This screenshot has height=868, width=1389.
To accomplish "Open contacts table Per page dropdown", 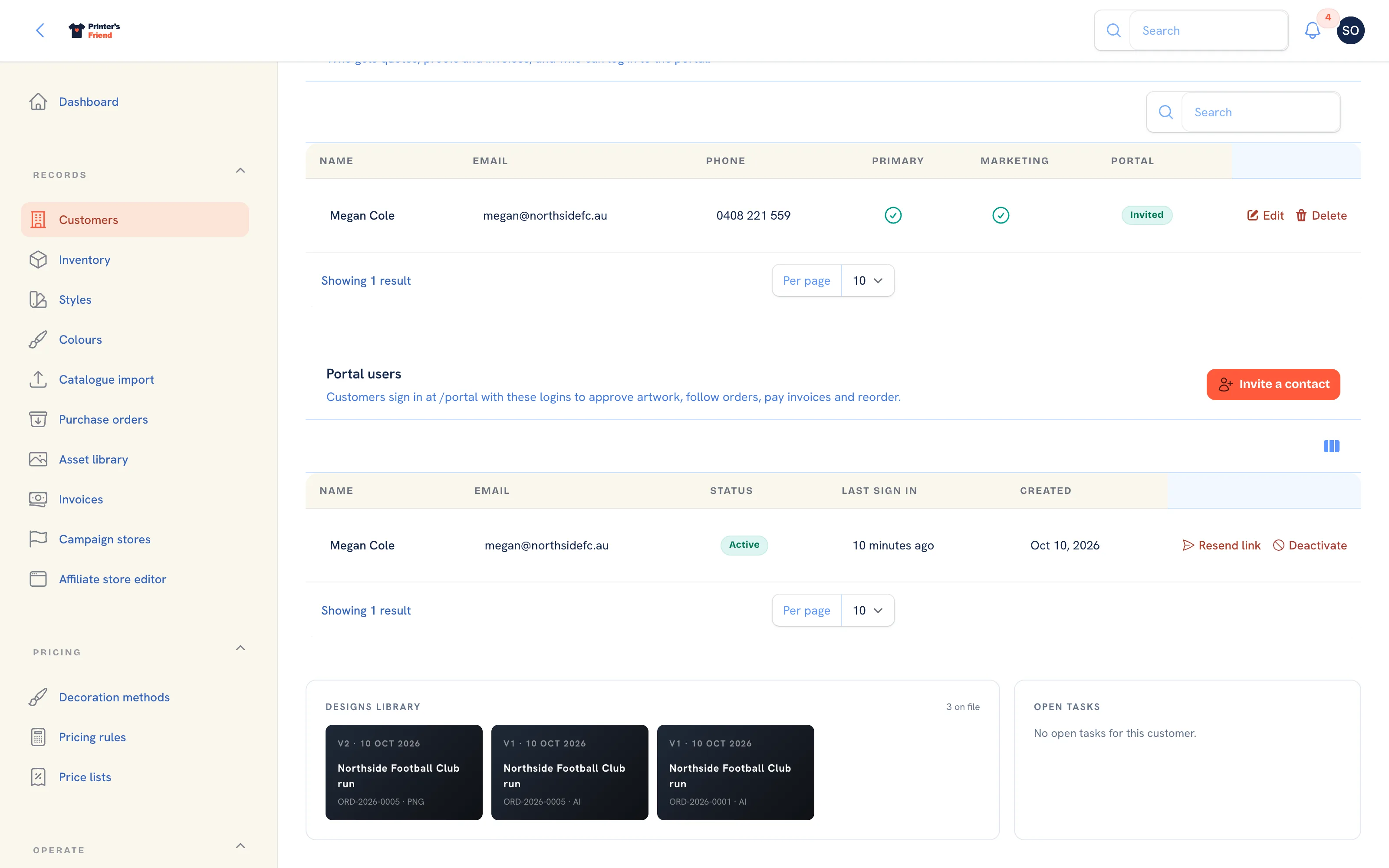I will pos(867,280).
